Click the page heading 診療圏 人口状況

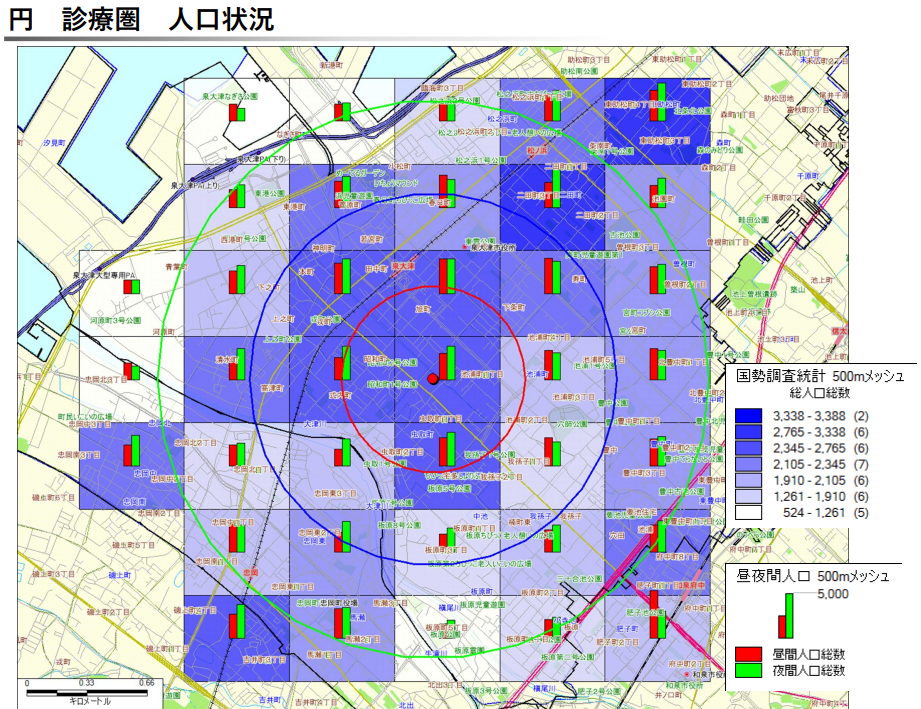140,18
